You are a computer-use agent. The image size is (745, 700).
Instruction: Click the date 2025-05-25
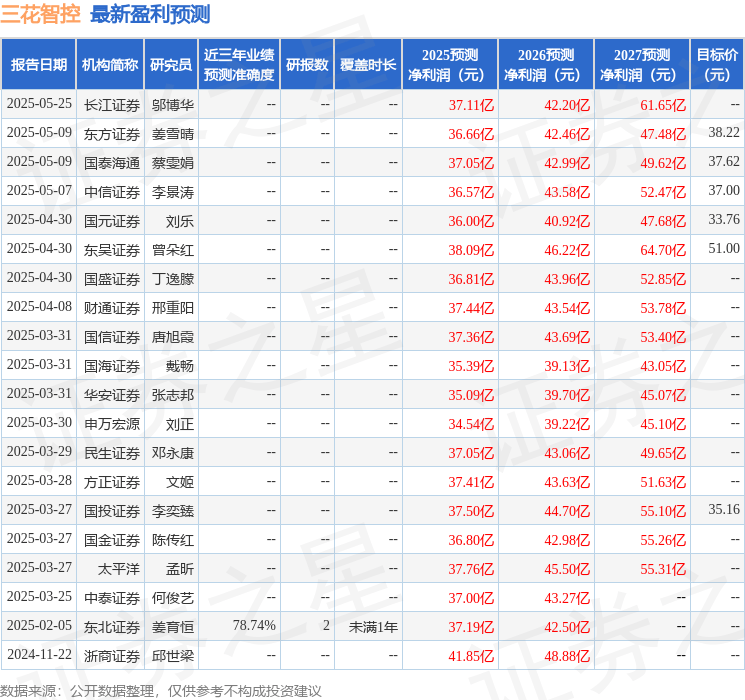coord(39,103)
